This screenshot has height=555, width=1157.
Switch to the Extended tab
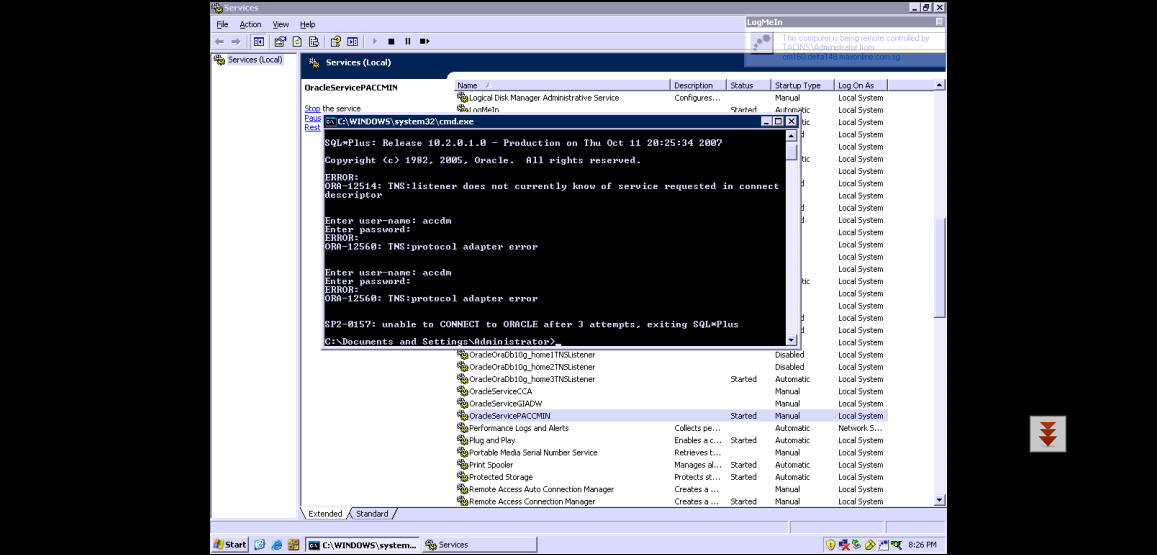[x=325, y=514]
